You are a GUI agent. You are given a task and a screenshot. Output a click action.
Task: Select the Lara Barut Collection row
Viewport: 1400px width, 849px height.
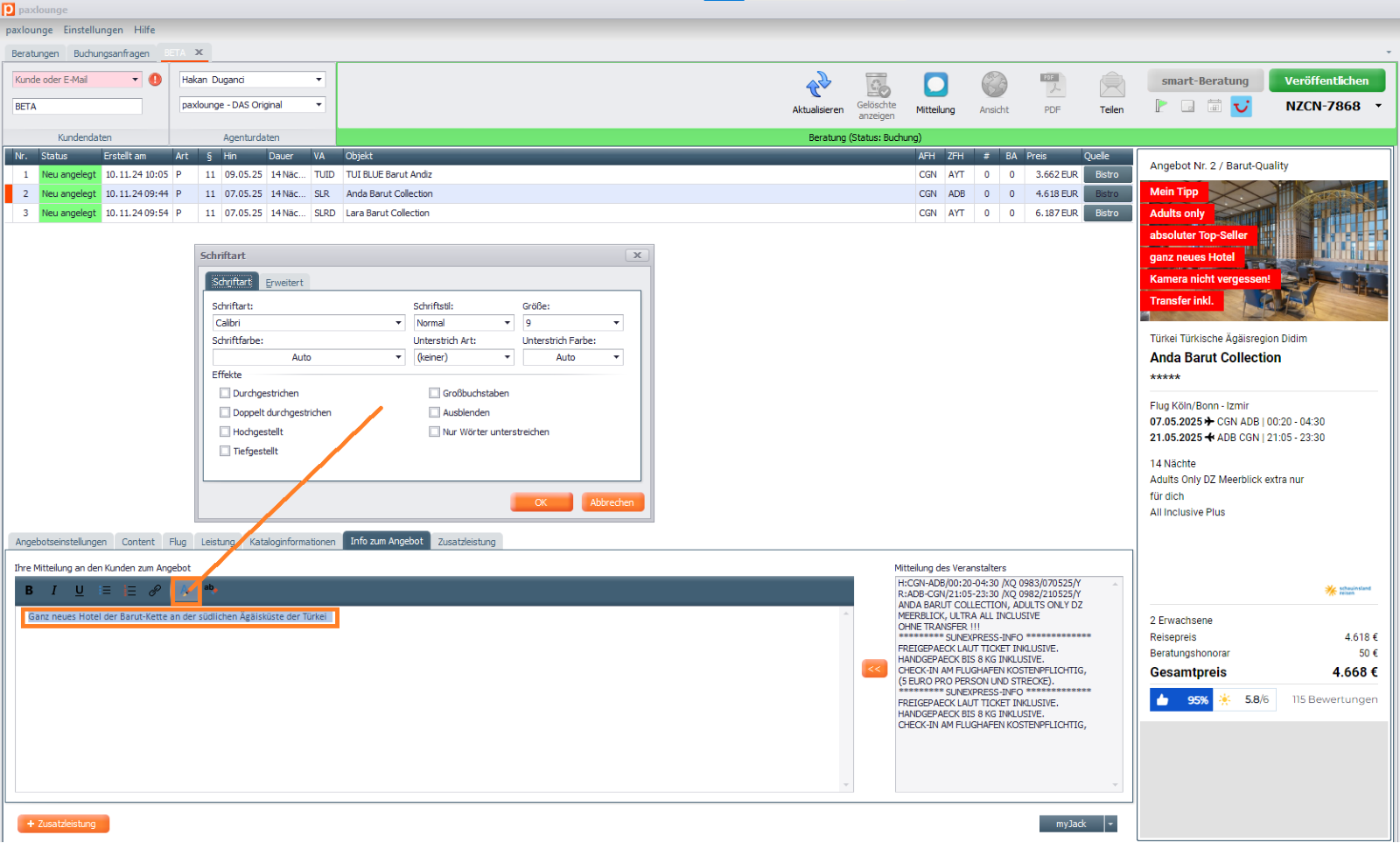[x=569, y=214]
